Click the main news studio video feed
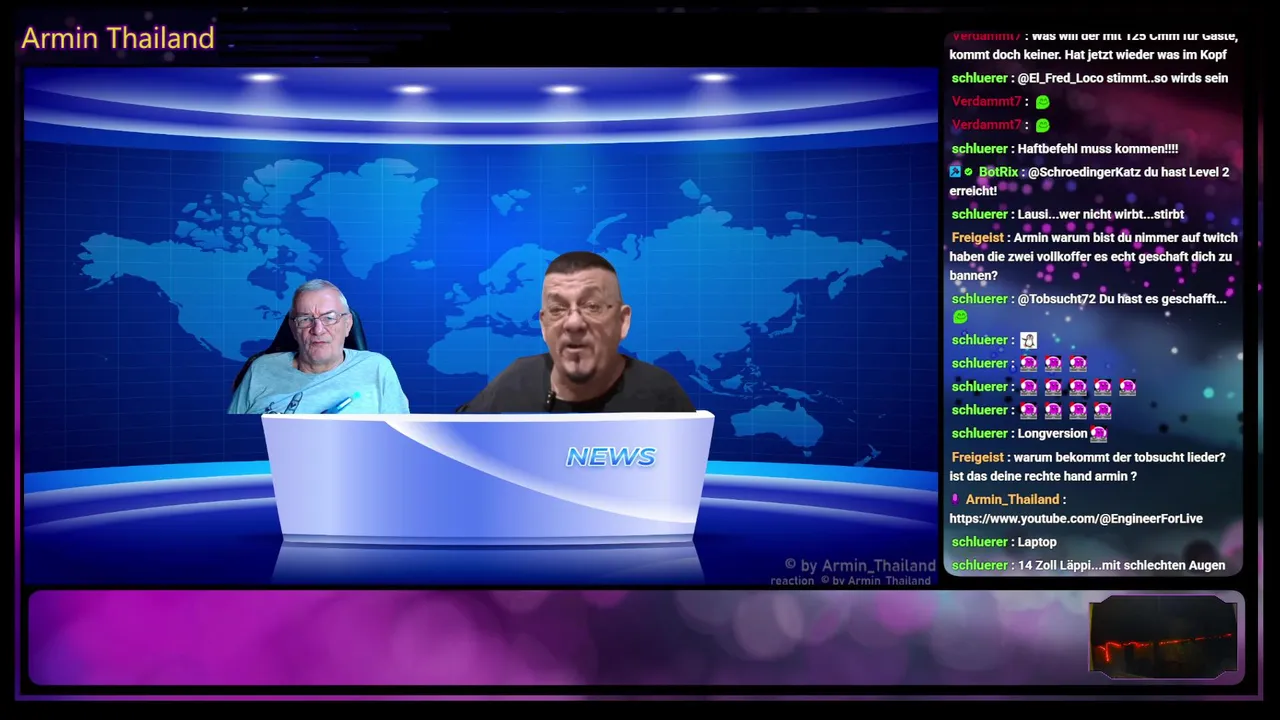The height and width of the screenshot is (720, 1280). pyautogui.click(x=481, y=326)
